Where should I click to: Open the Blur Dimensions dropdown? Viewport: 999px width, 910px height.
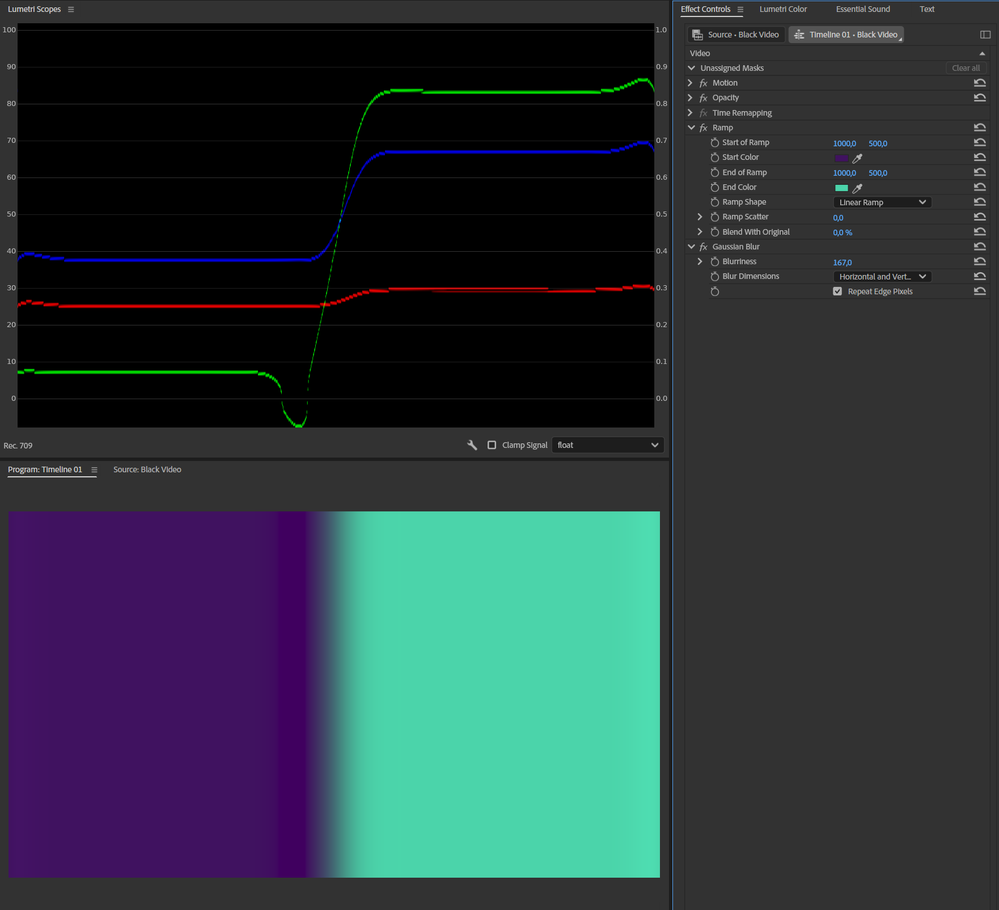882,277
